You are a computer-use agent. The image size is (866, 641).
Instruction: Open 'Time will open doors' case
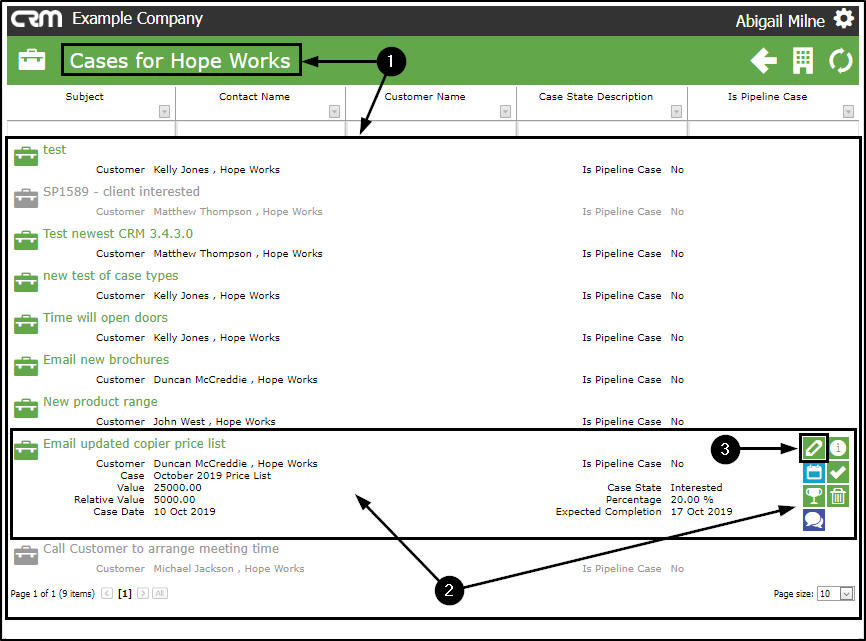point(105,317)
